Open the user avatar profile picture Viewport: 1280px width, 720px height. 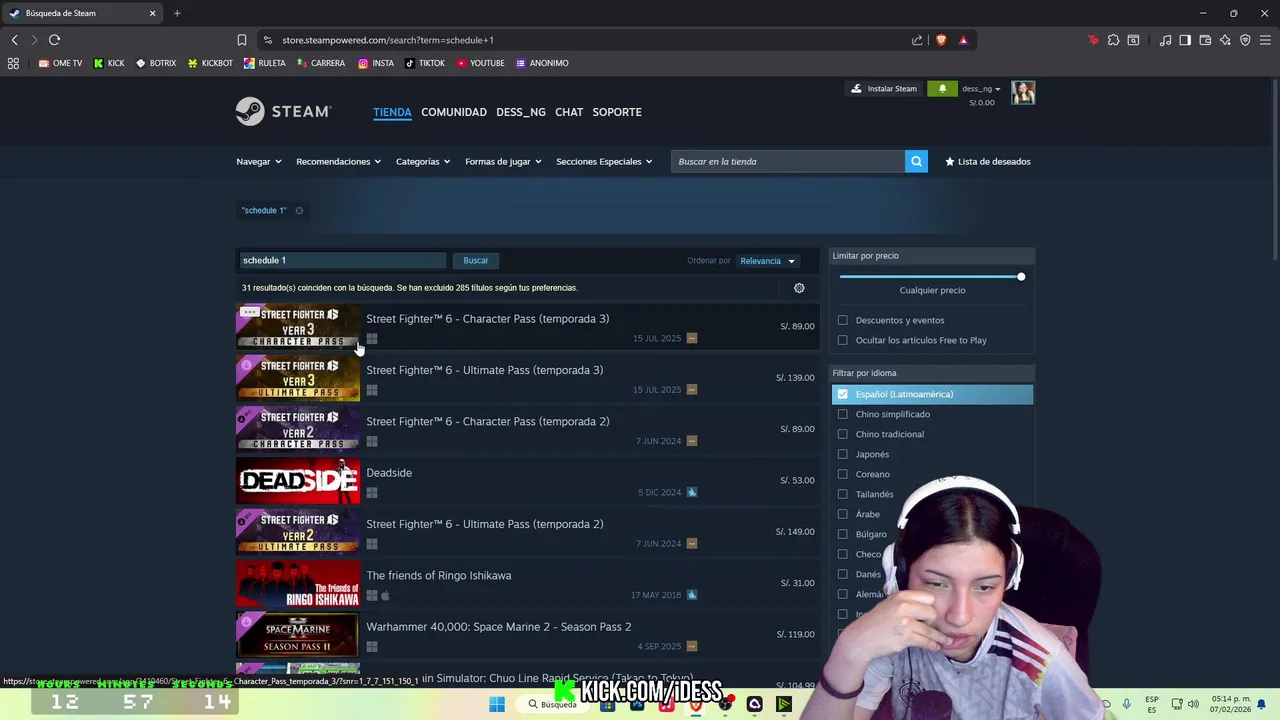pos(1023,92)
